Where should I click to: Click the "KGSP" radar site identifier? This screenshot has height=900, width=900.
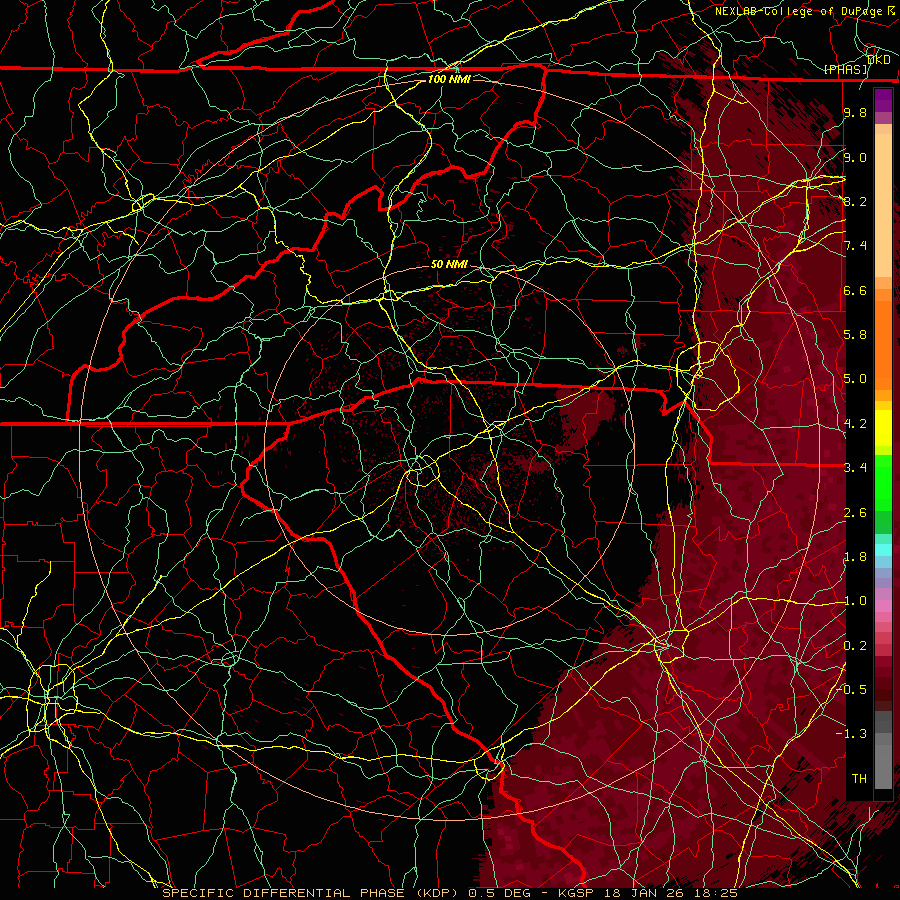(577, 893)
